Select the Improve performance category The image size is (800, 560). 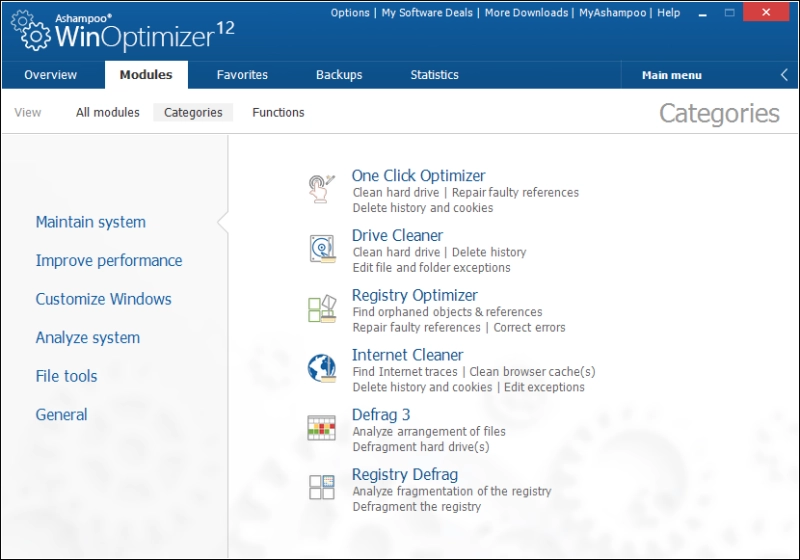coord(109,261)
